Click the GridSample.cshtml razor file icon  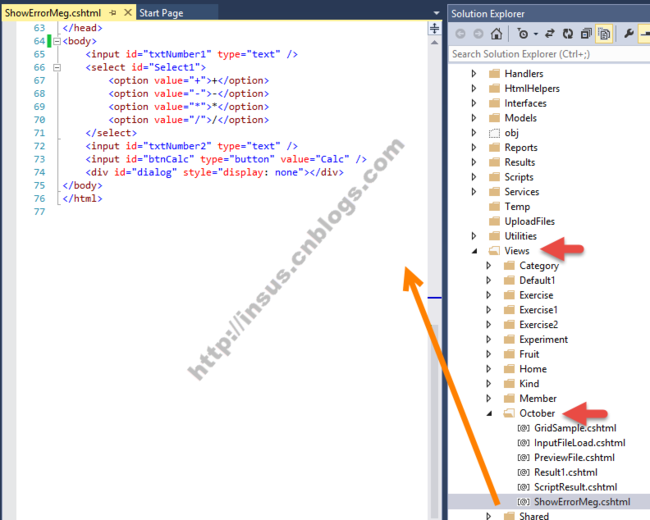pos(524,428)
